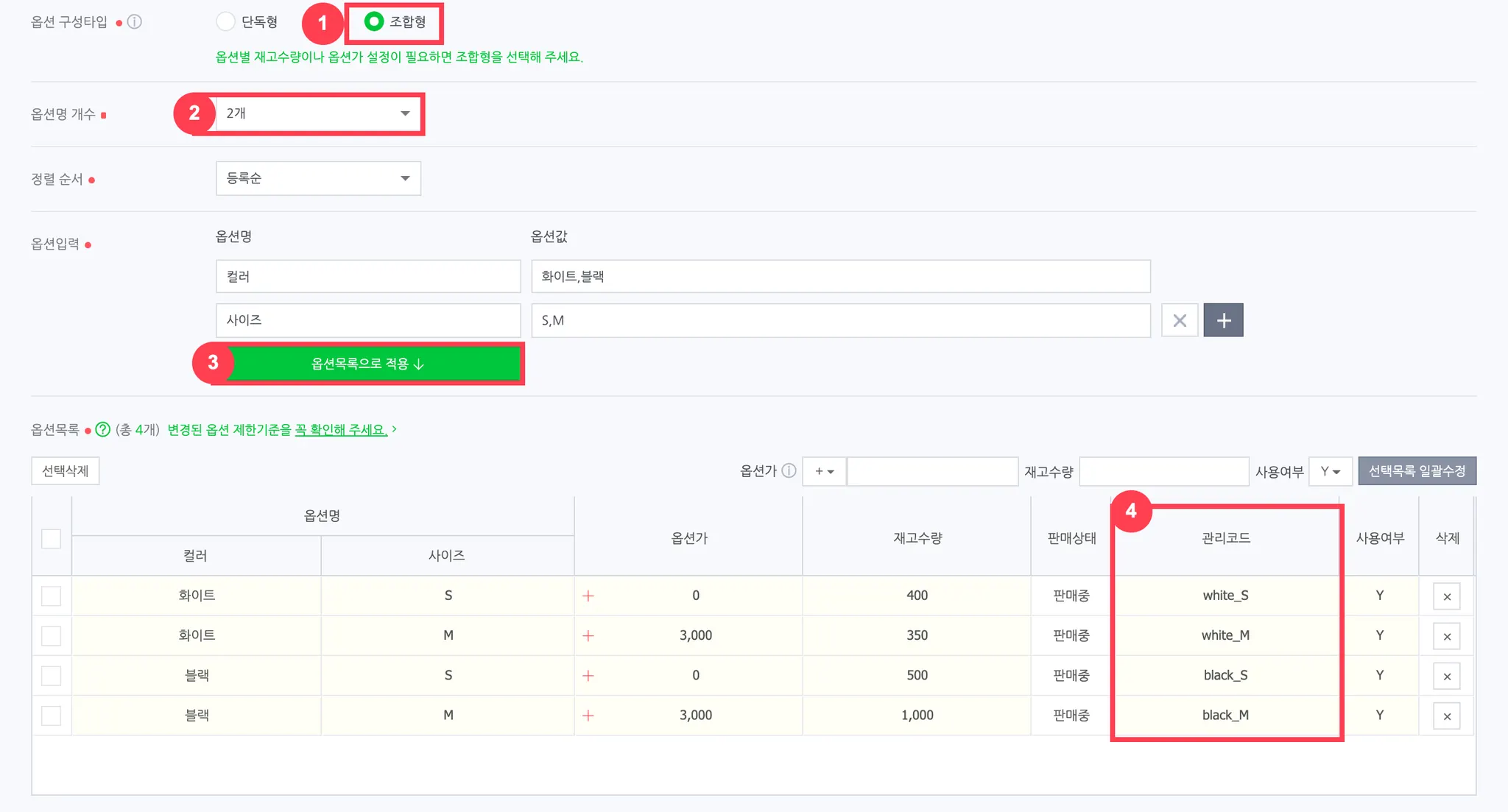This screenshot has width=1508, height=812.
Task: Click the 옵션목록으로 적용 green button
Action: point(368,364)
